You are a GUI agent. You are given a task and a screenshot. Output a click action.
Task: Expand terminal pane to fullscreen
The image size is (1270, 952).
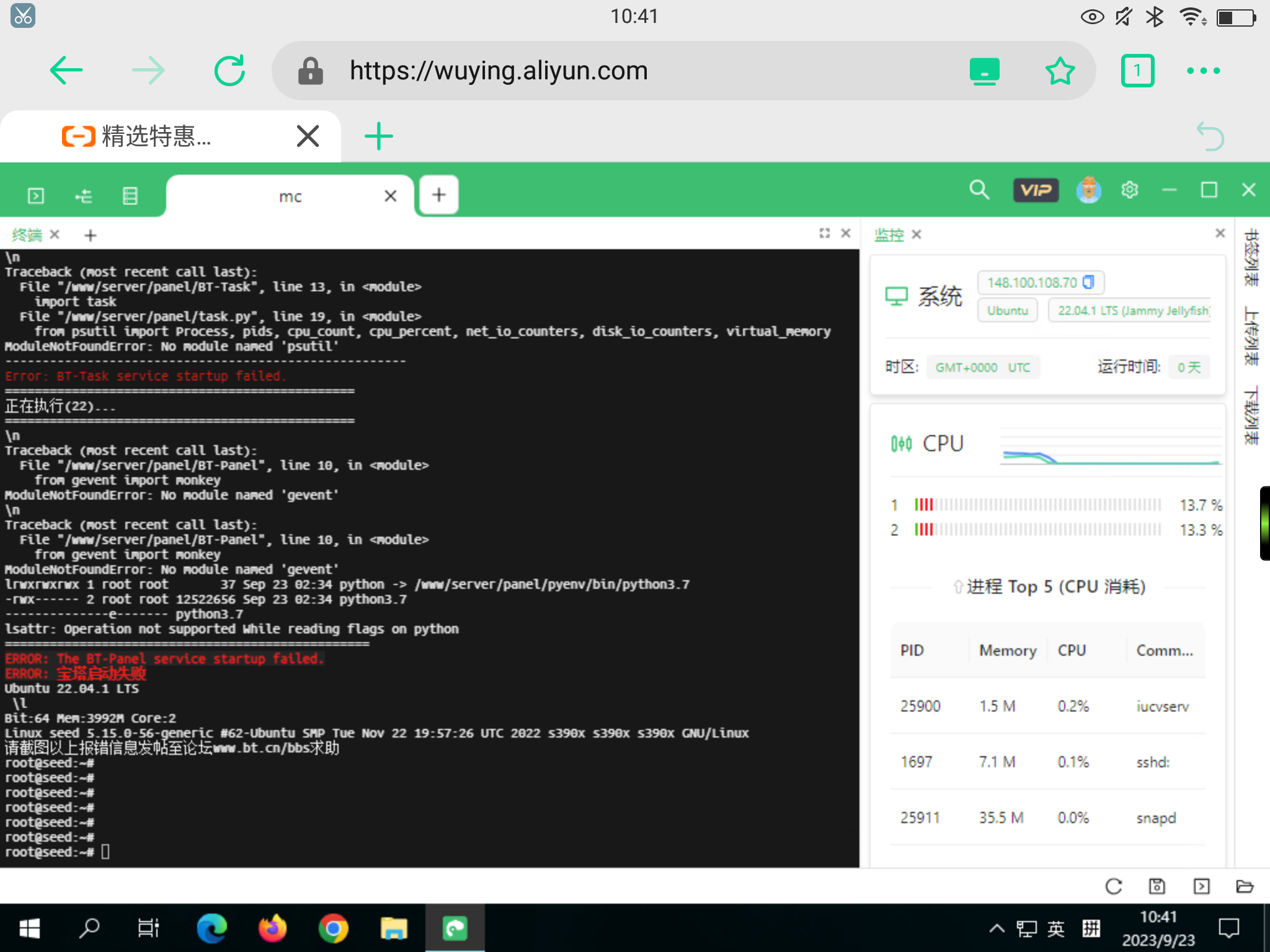click(824, 233)
